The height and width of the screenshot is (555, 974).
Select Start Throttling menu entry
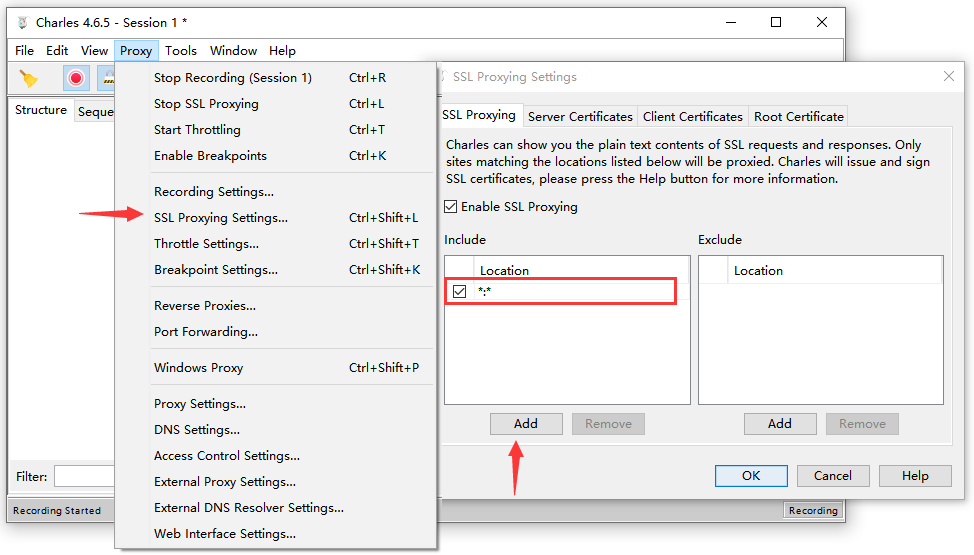(276, 130)
